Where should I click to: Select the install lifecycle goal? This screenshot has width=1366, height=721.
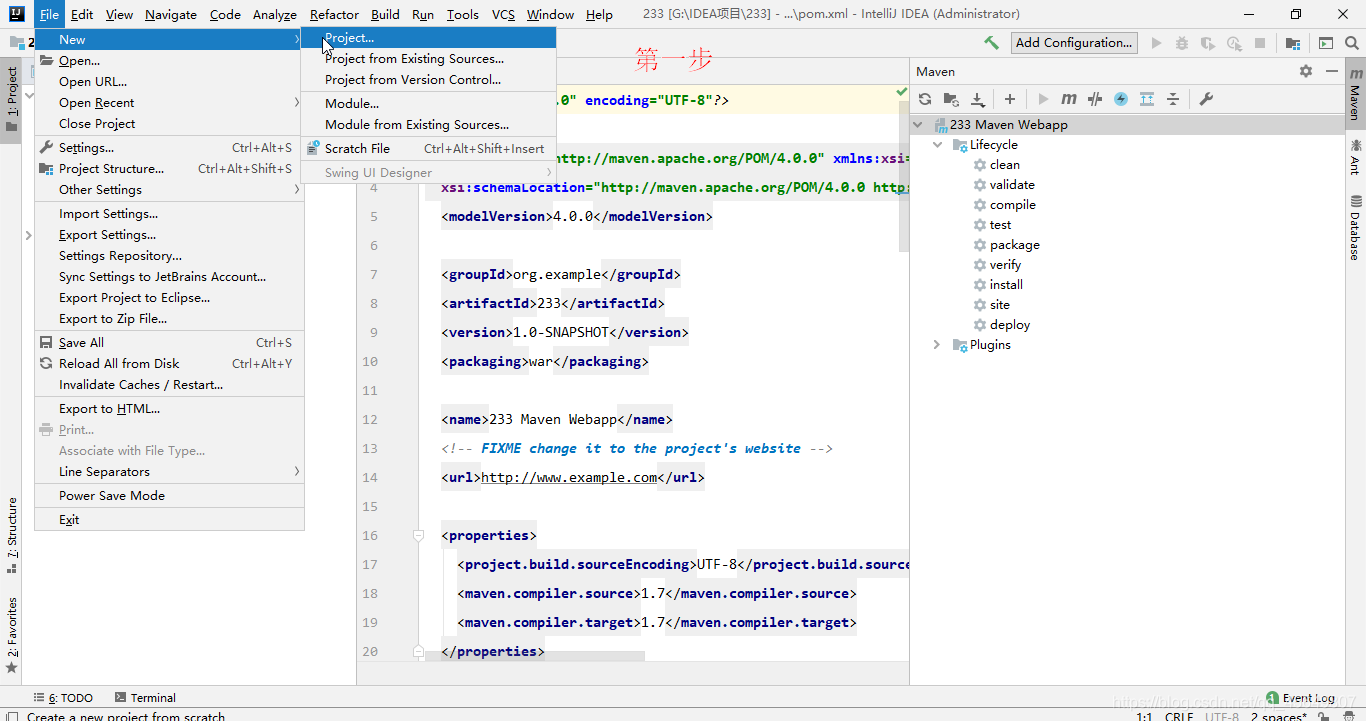click(x=1006, y=285)
